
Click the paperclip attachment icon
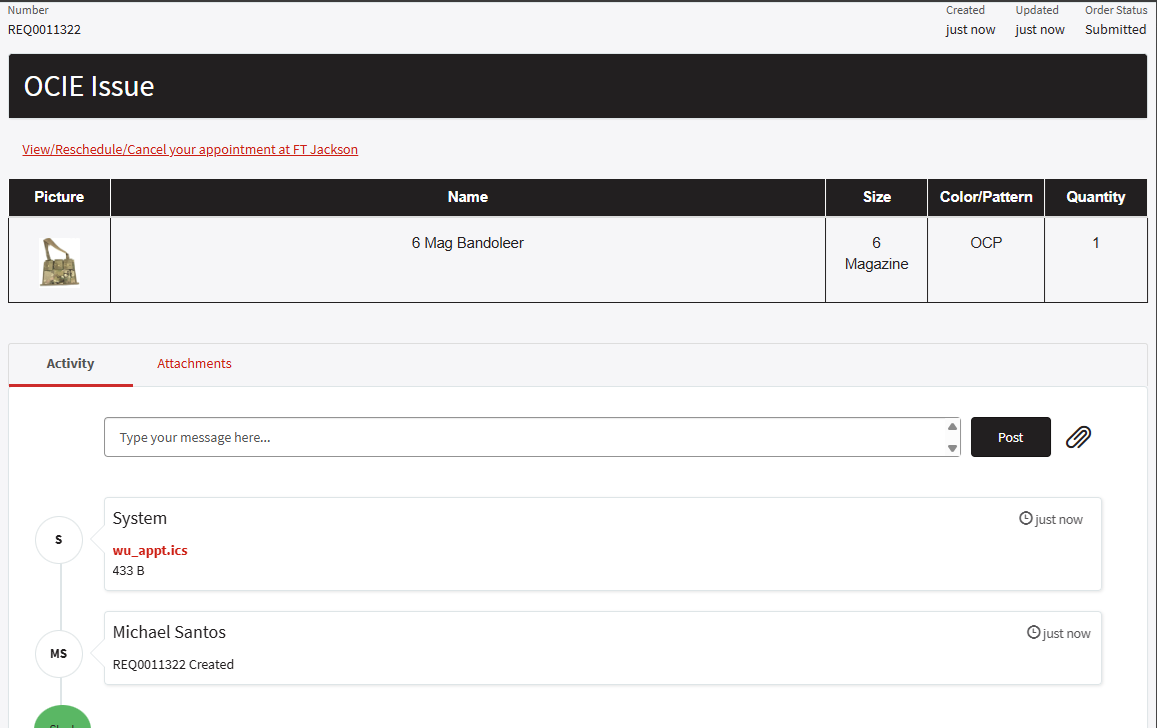[x=1078, y=437]
